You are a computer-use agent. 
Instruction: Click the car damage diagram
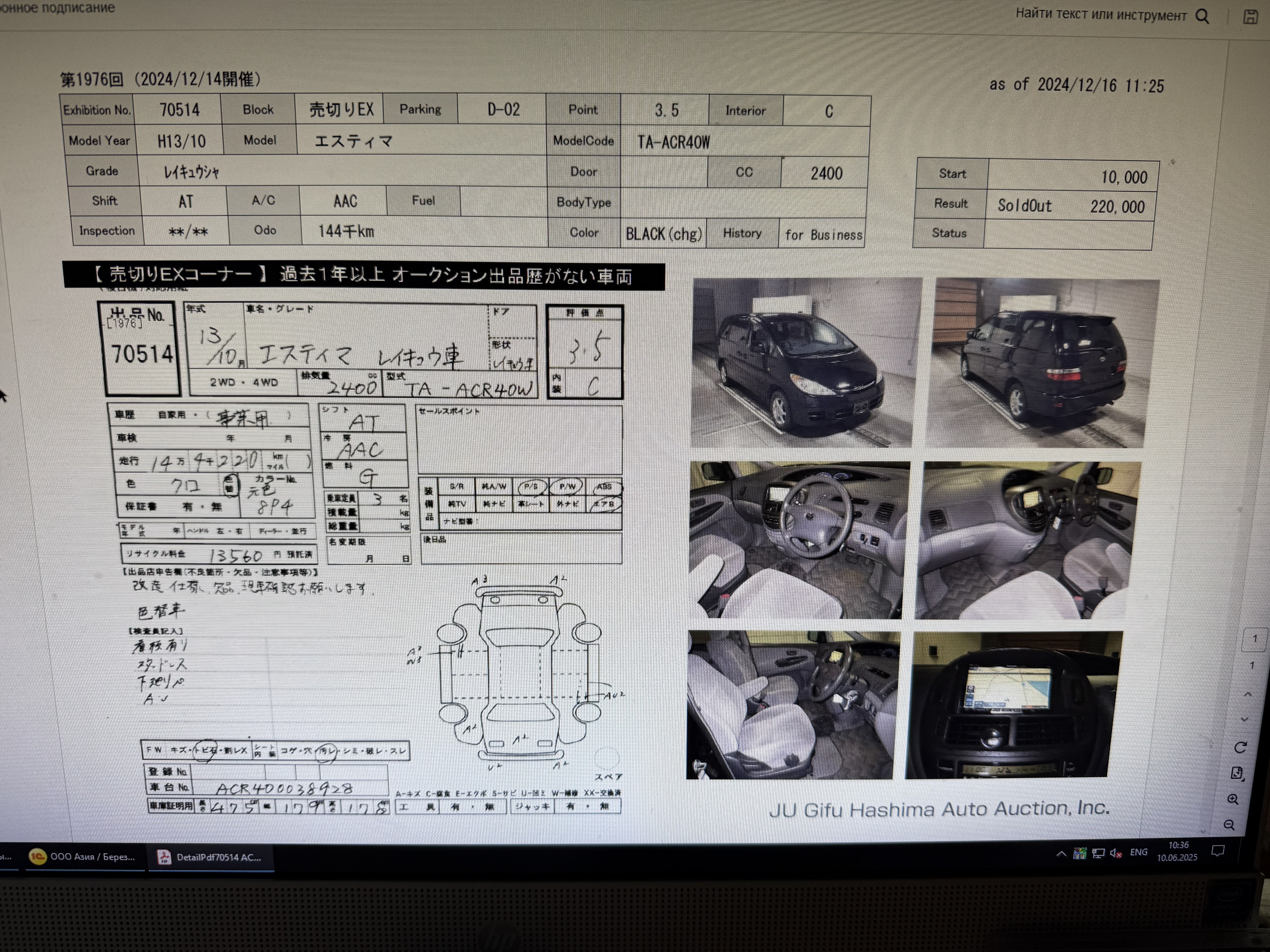point(520,672)
